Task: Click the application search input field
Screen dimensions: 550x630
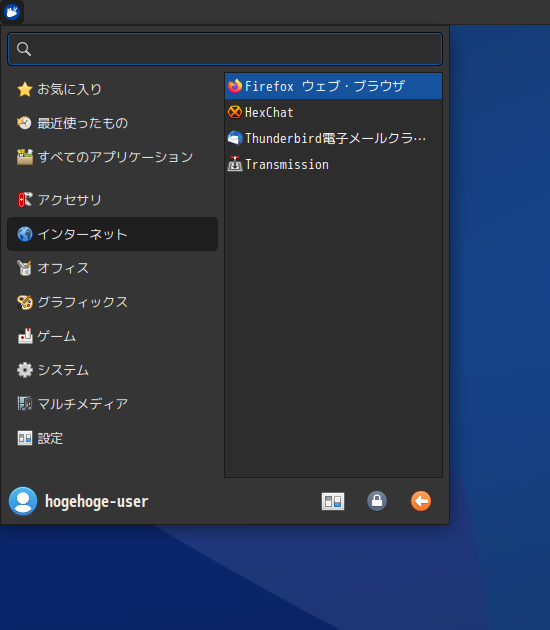Action: pos(225,49)
